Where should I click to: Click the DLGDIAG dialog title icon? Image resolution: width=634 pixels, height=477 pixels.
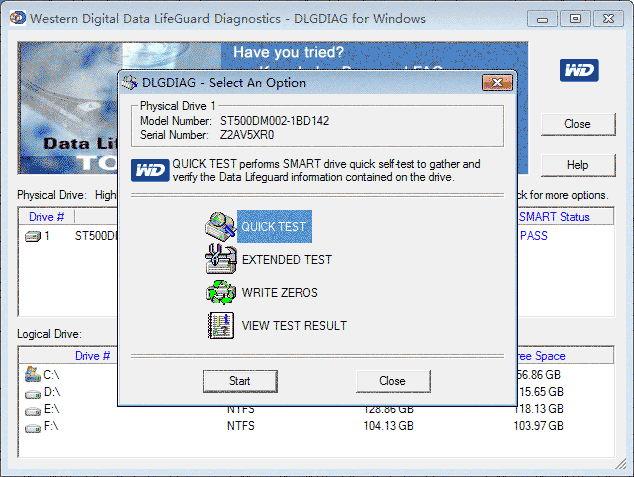click(130, 82)
